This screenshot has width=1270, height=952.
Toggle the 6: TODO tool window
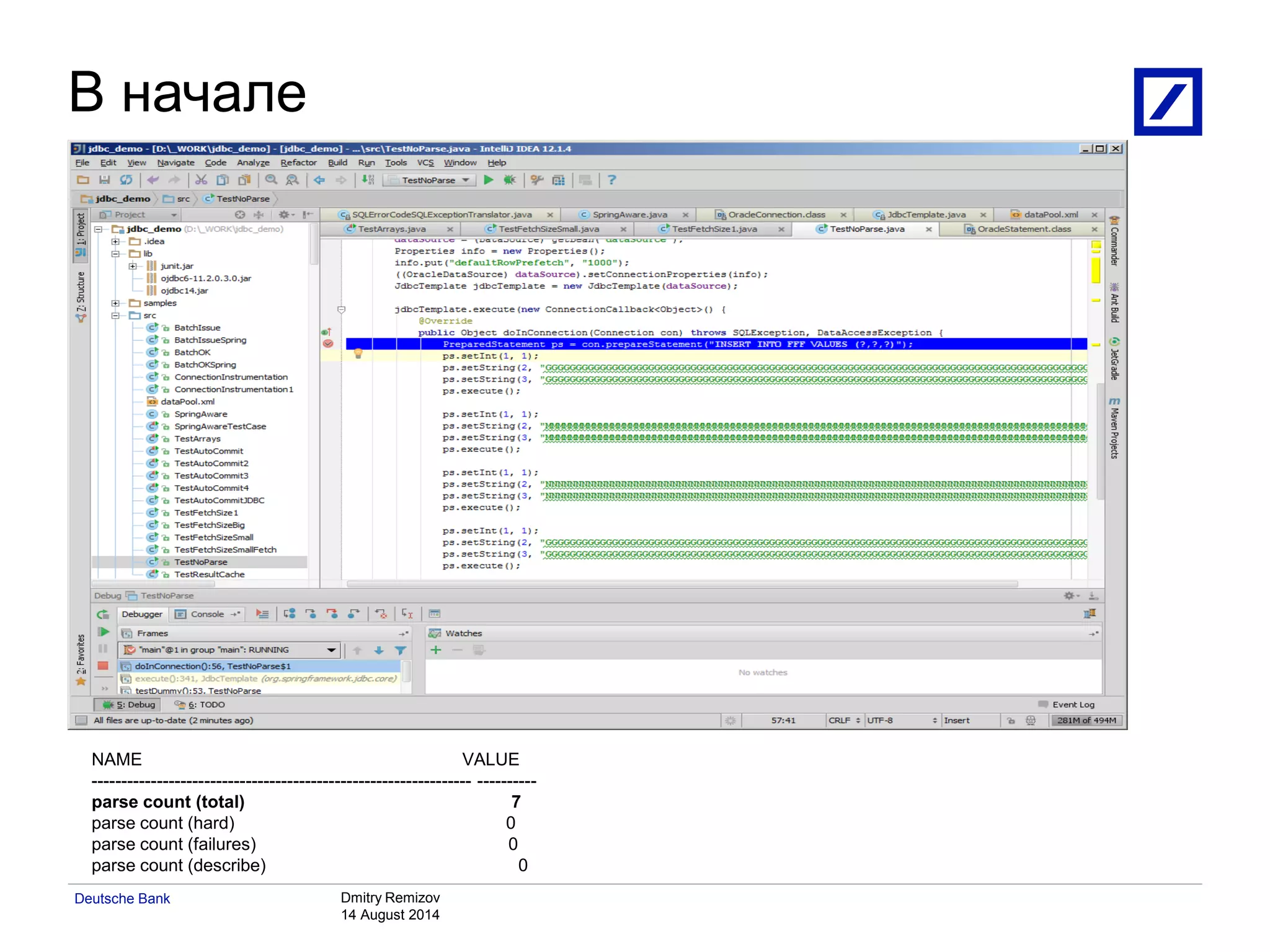coord(200,705)
